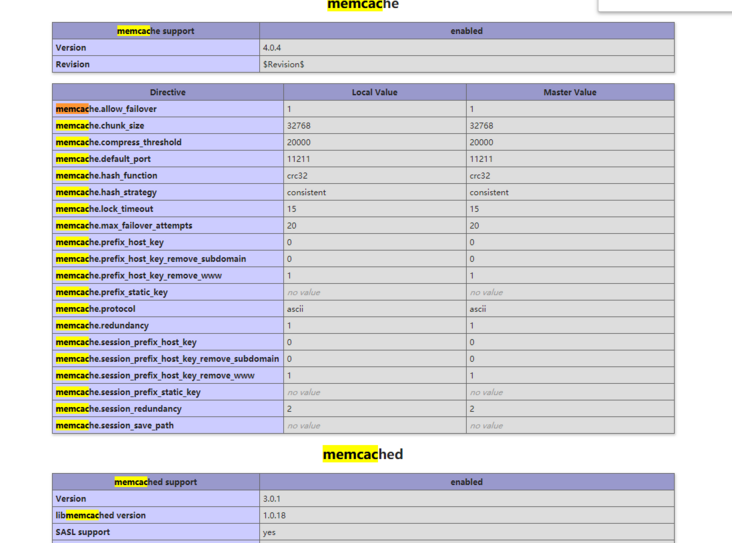This screenshot has height=543, width=732.
Task: Click memcache.compress_threshold directive
Action: click(x=119, y=142)
